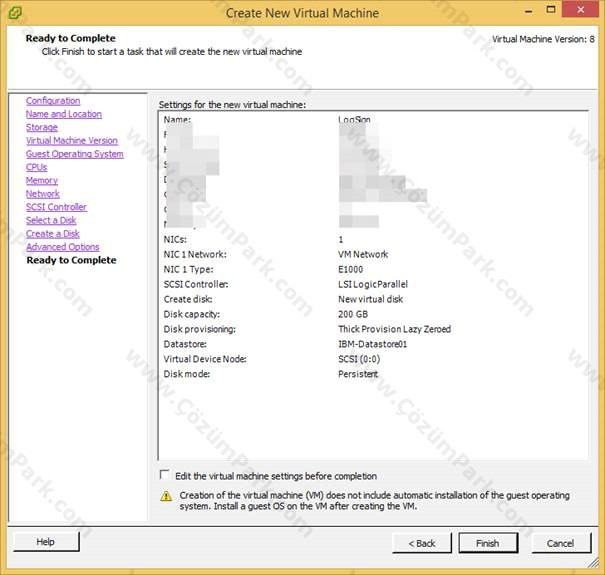The height and width of the screenshot is (575, 605).
Task: Jump to the Create a Disk step
Action: tap(53, 234)
